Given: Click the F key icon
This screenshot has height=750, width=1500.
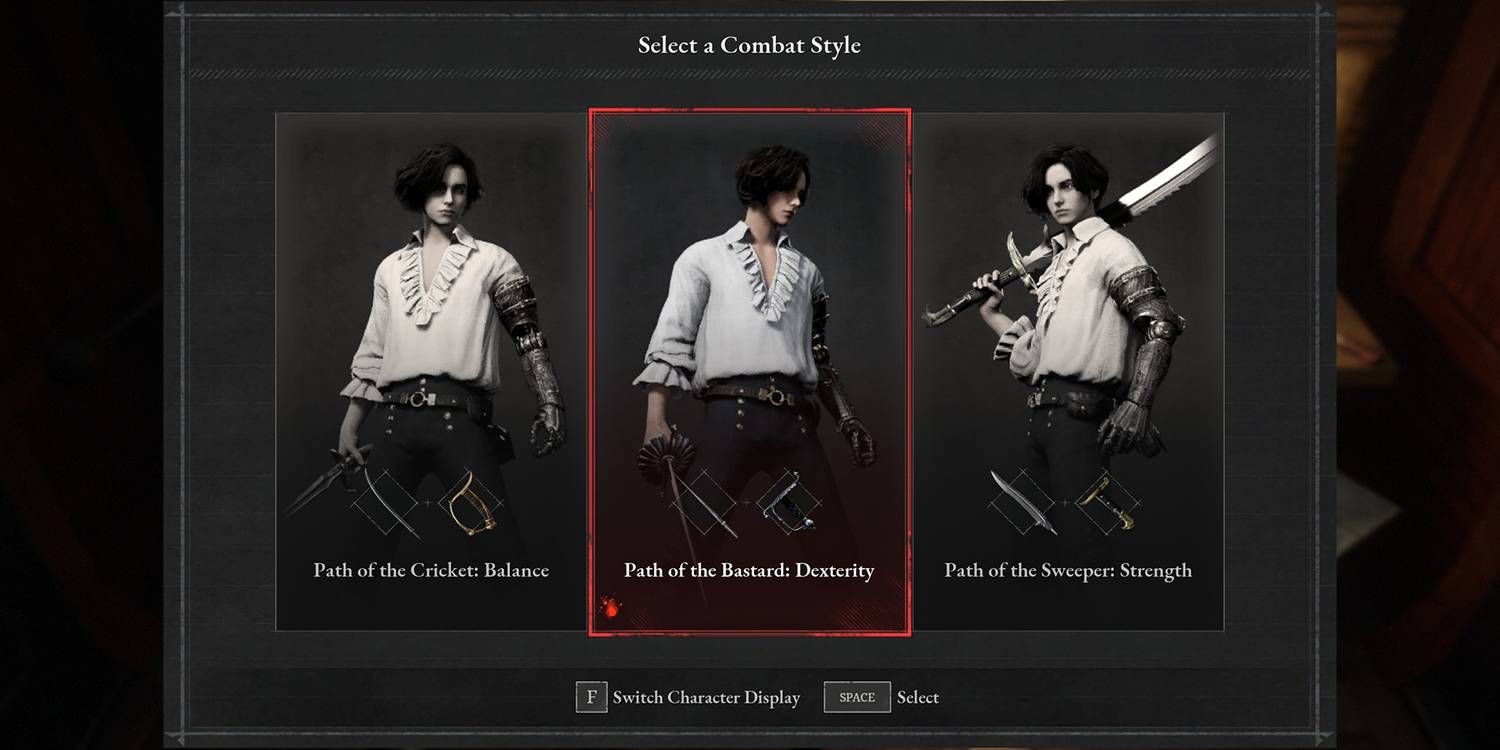Looking at the screenshot, I should point(591,697).
